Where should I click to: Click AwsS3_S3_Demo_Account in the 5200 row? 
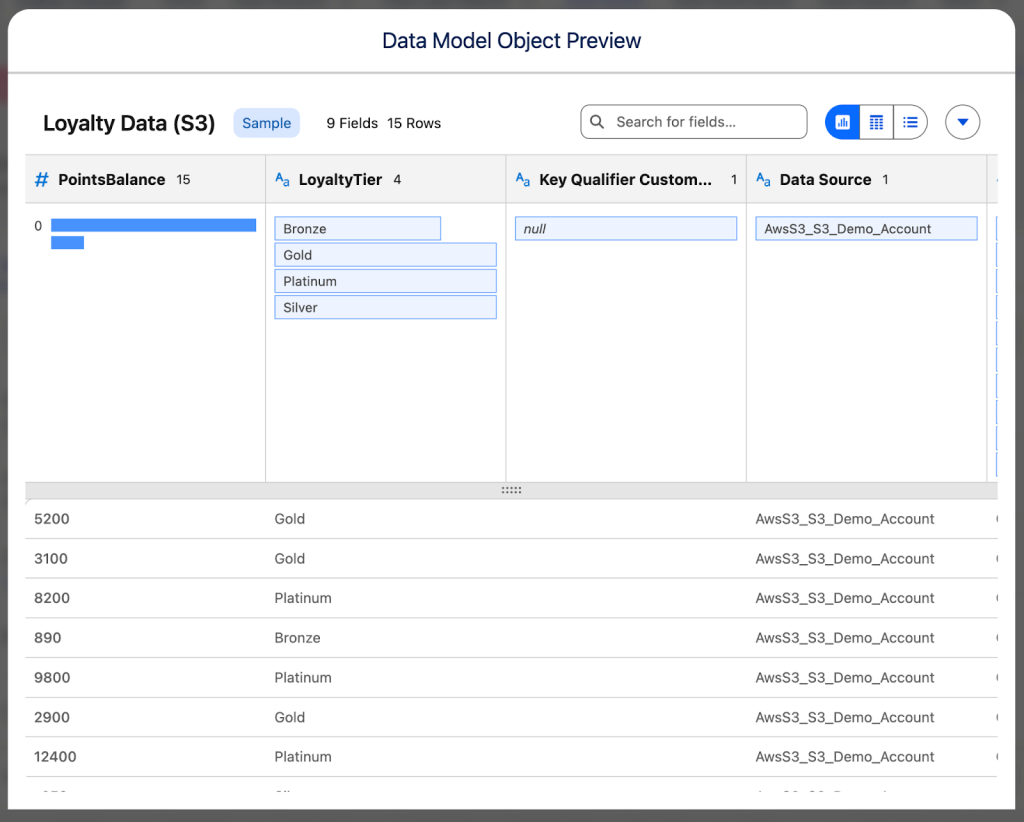[x=844, y=519]
